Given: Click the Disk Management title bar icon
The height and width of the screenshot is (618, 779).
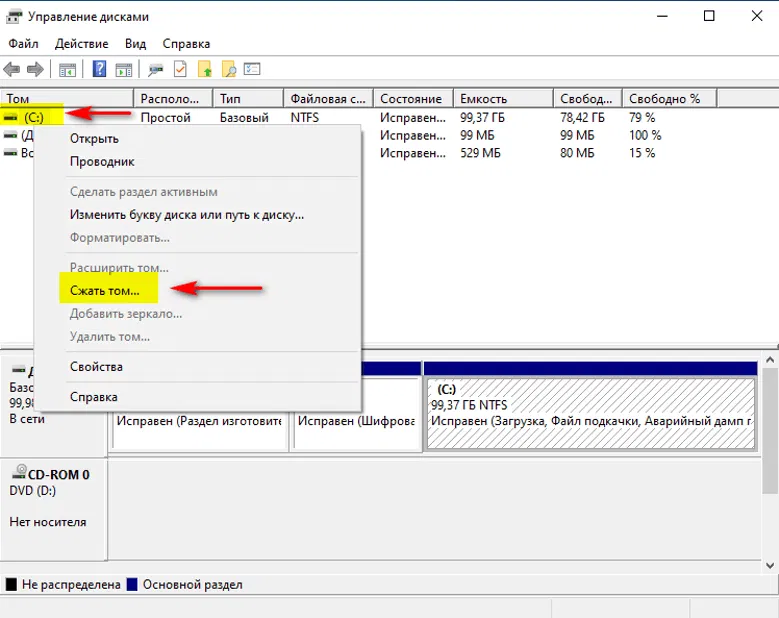Looking at the screenshot, I should coord(13,17).
